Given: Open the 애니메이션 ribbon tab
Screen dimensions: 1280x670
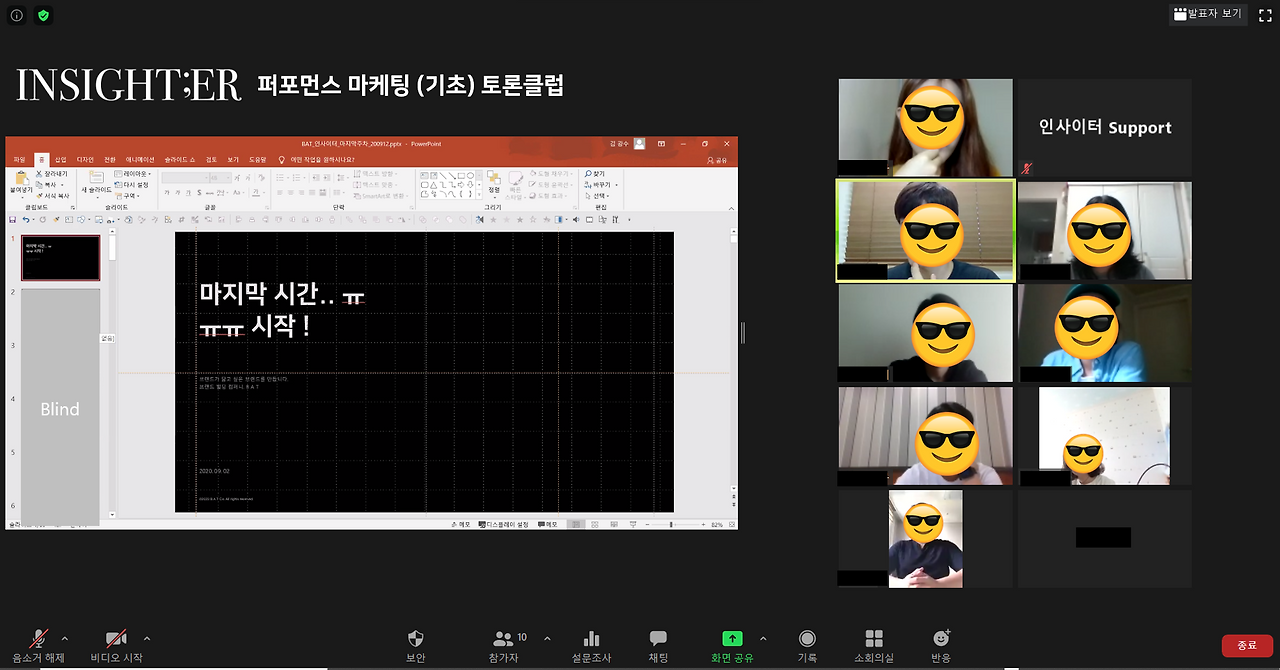Looking at the screenshot, I should pyautogui.click(x=138, y=159).
